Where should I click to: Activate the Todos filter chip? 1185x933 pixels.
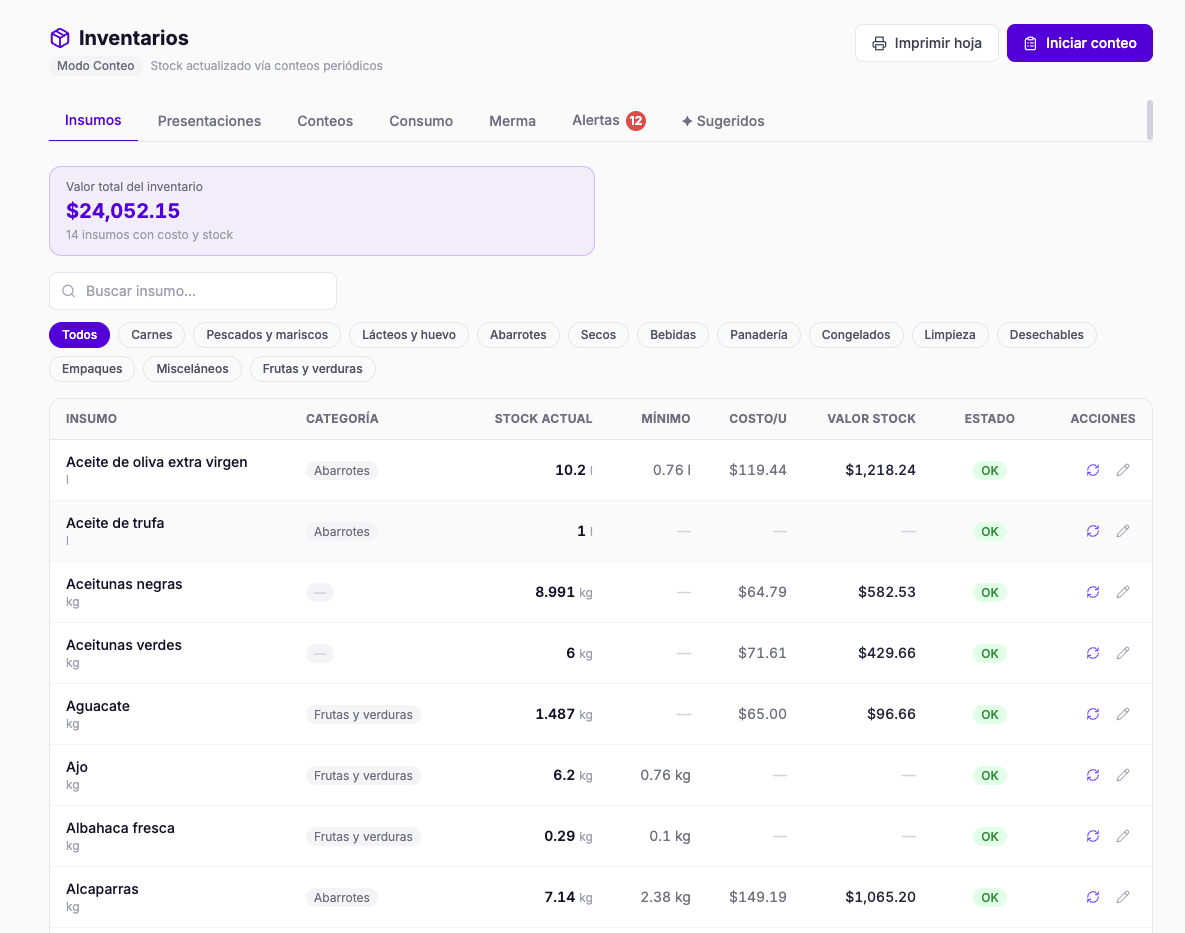(x=79, y=335)
